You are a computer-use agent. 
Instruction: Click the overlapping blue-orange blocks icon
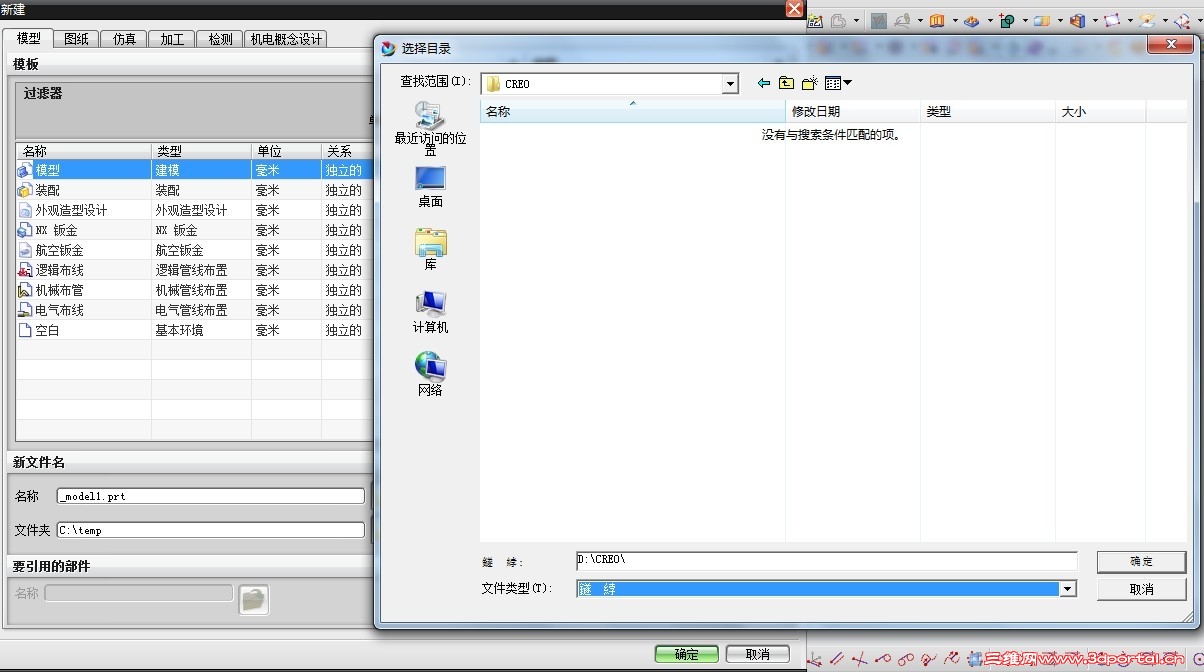point(1043,21)
